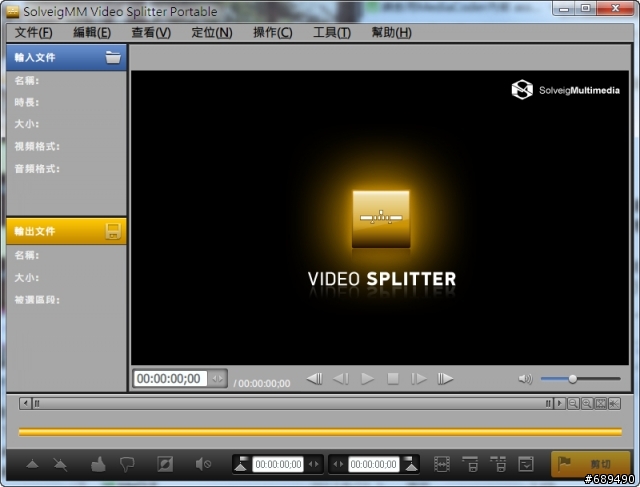Click the SolveigMultimedia logo in the preview

[565, 89]
